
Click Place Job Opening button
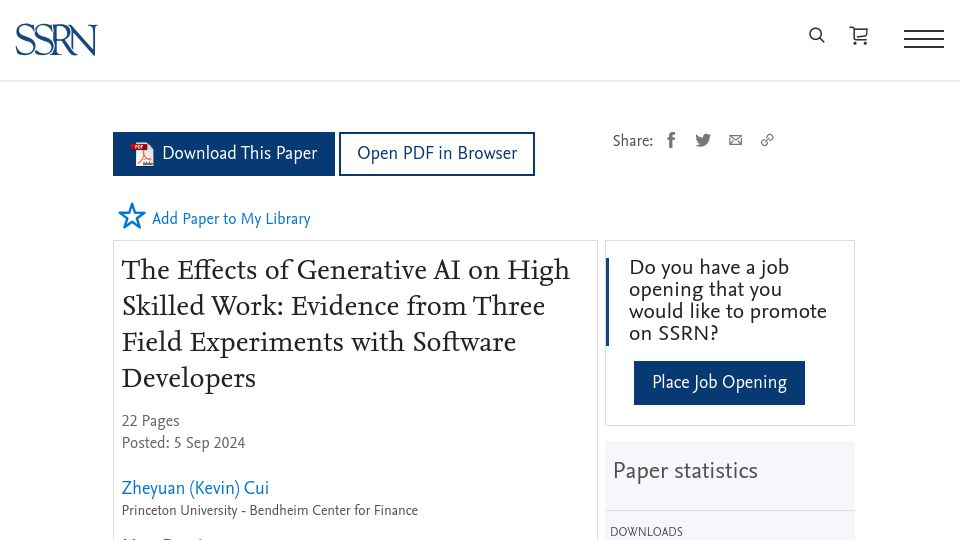(x=719, y=383)
